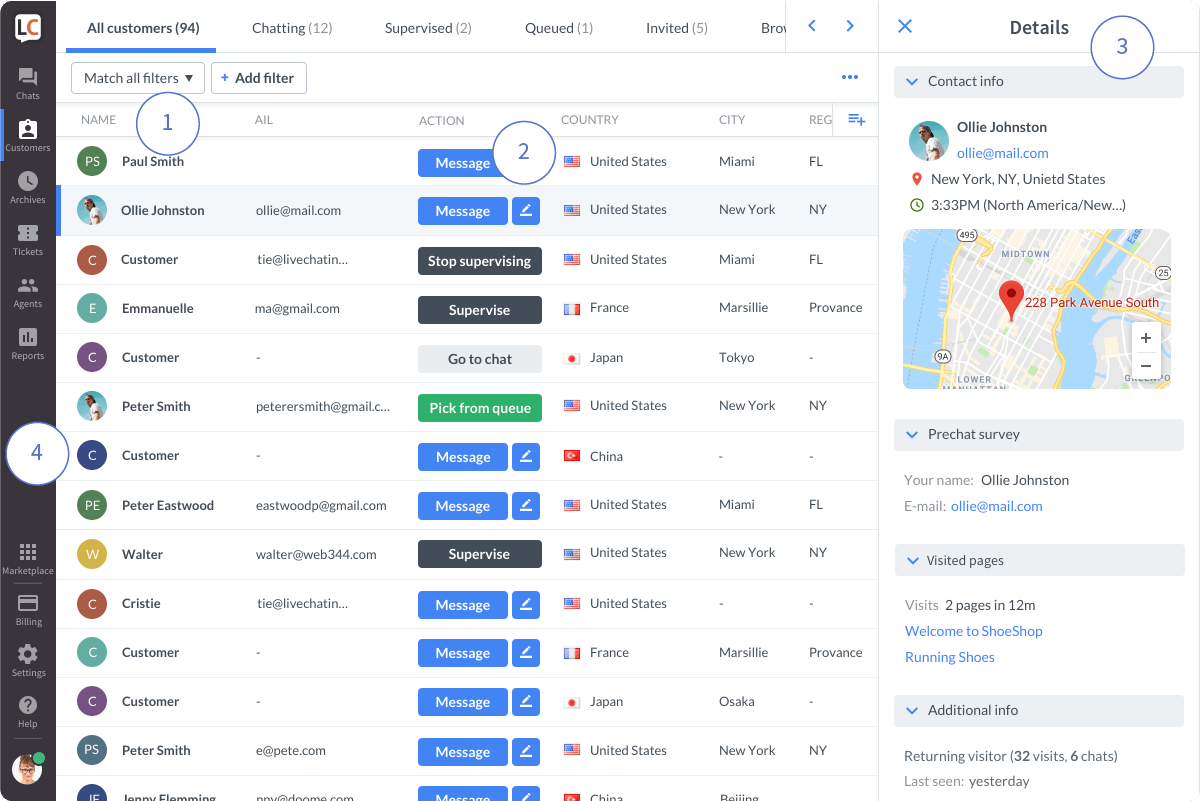Click the CITY column header
The width and height of the screenshot is (1201, 801).
tap(732, 120)
